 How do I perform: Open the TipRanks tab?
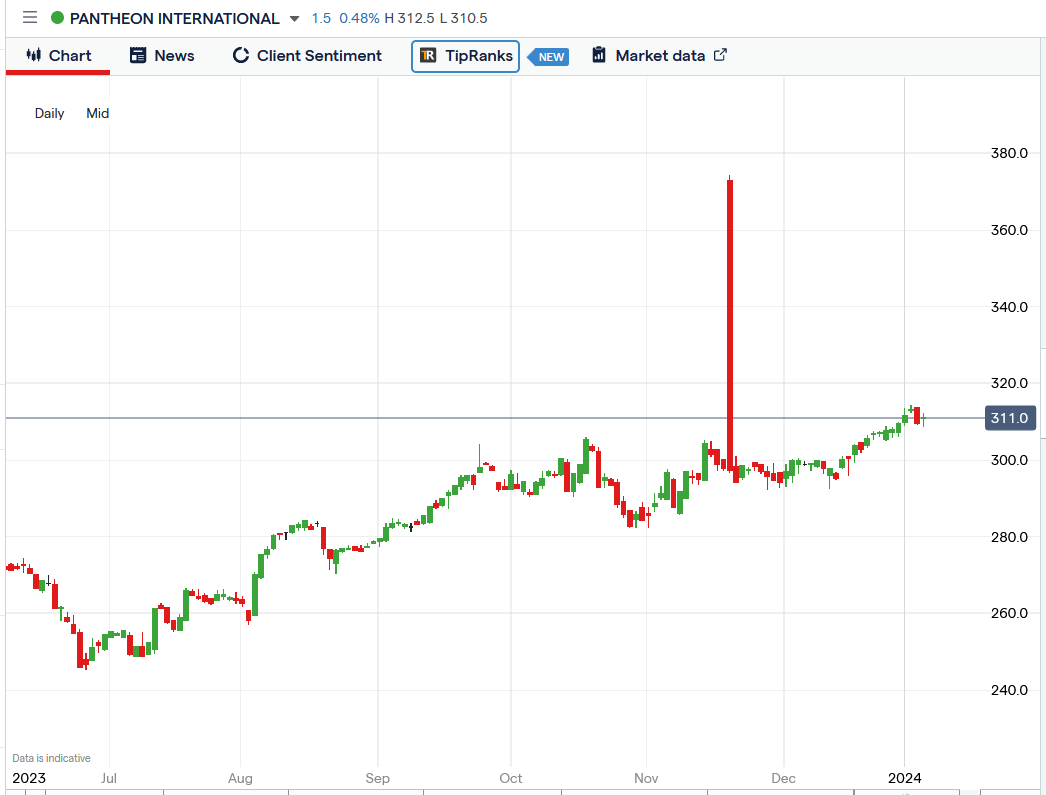tap(466, 56)
